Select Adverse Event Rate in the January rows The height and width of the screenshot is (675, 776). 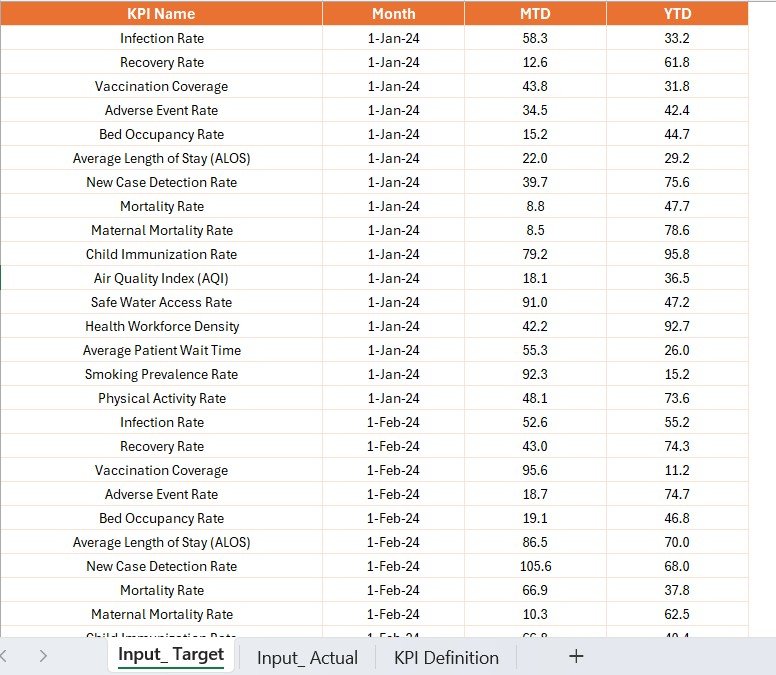161,110
